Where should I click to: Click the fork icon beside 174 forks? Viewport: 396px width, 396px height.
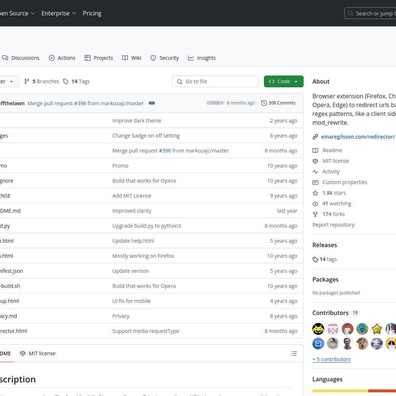pos(315,214)
